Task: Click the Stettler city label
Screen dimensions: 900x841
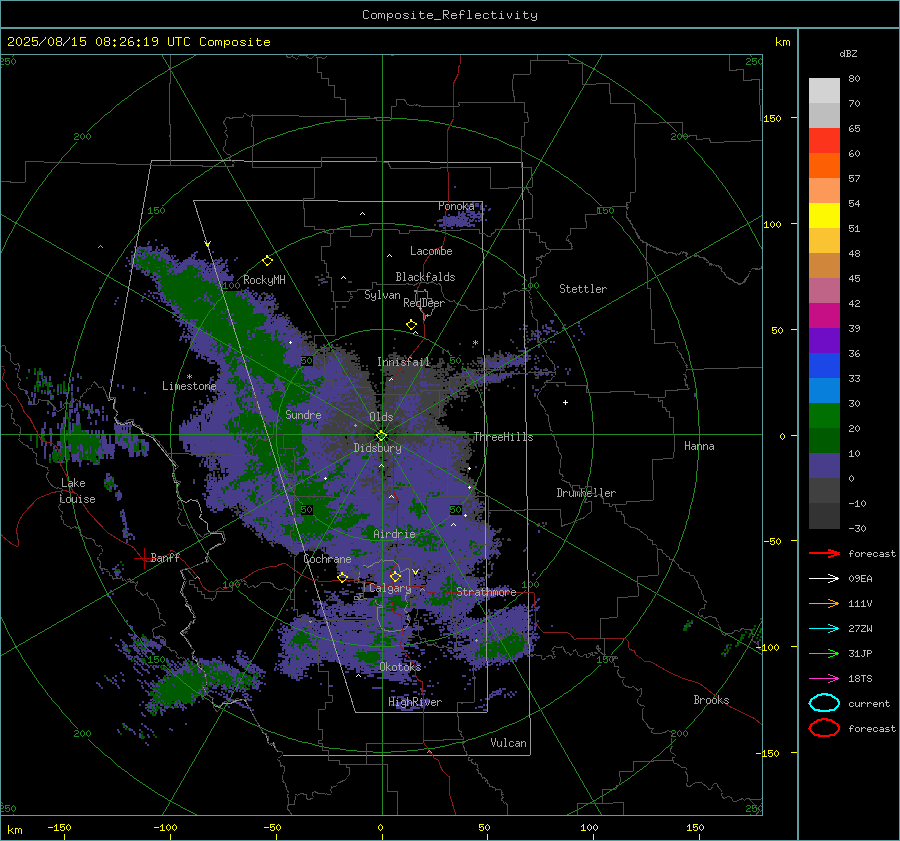Action: coord(583,289)
